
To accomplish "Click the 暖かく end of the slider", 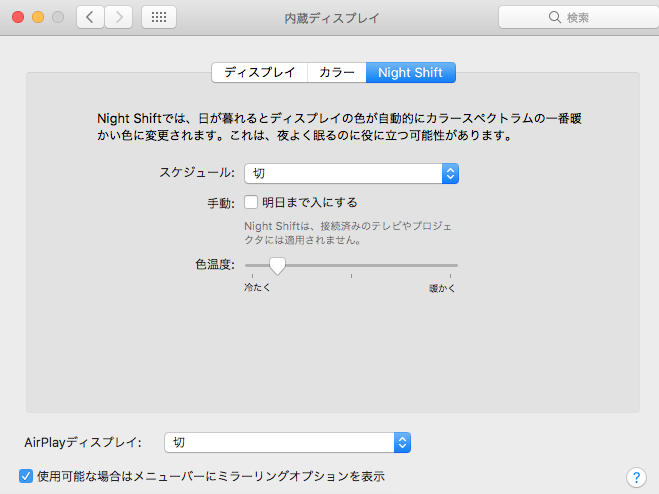I will 442,288.
